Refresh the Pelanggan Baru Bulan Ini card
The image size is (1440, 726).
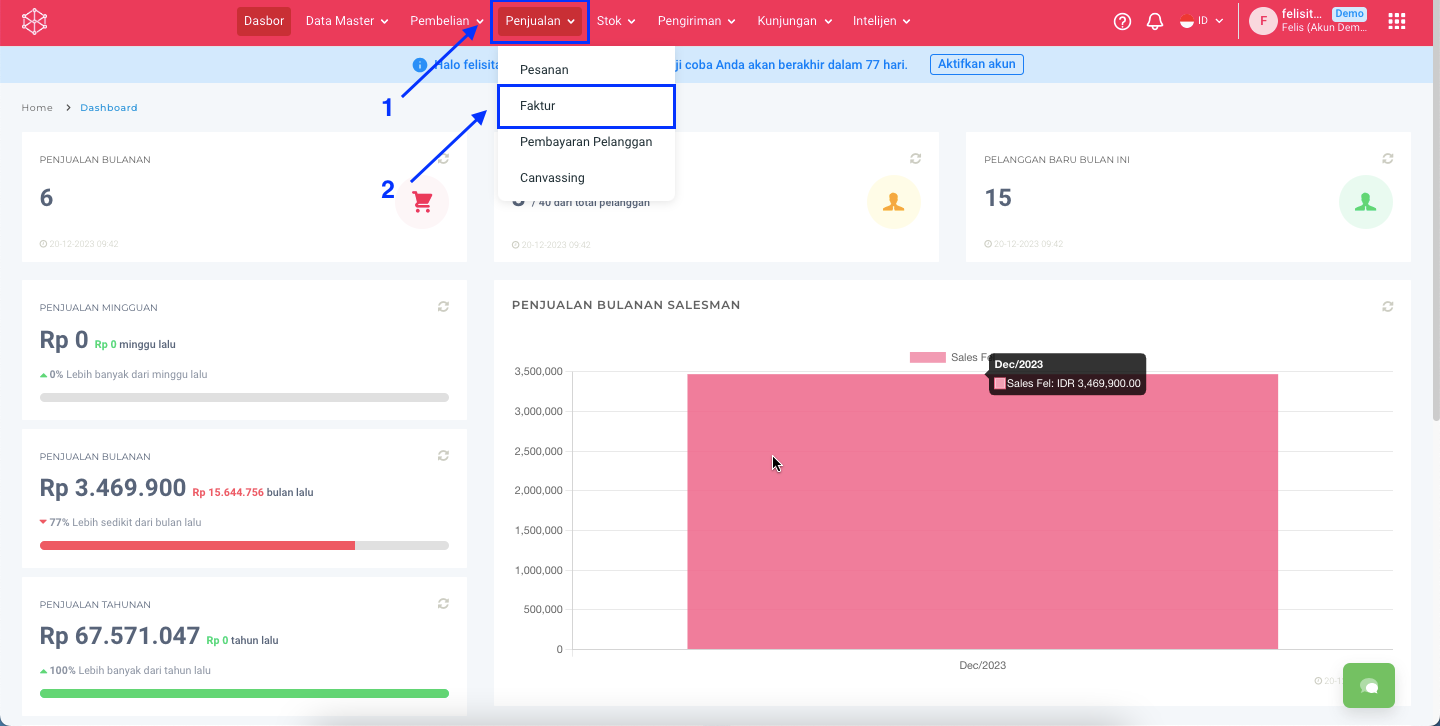pyautogui.click(x=1387, y=159)
